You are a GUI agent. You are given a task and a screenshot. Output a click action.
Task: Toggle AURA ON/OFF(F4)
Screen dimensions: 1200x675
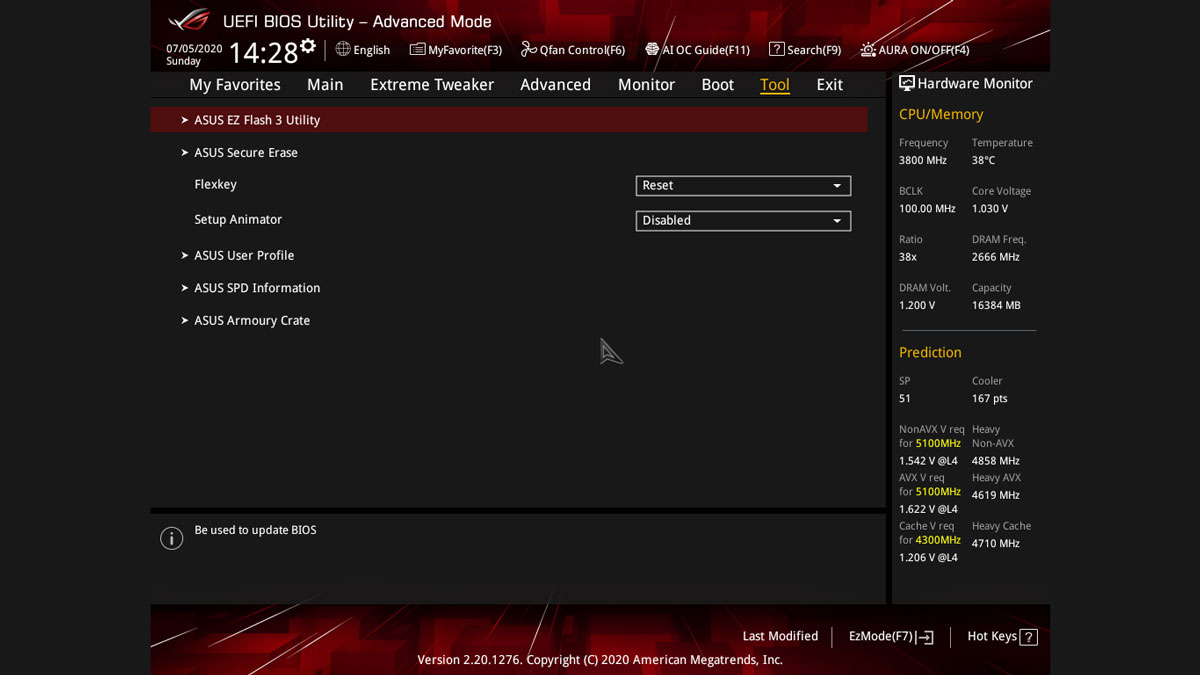coord(915,50)
